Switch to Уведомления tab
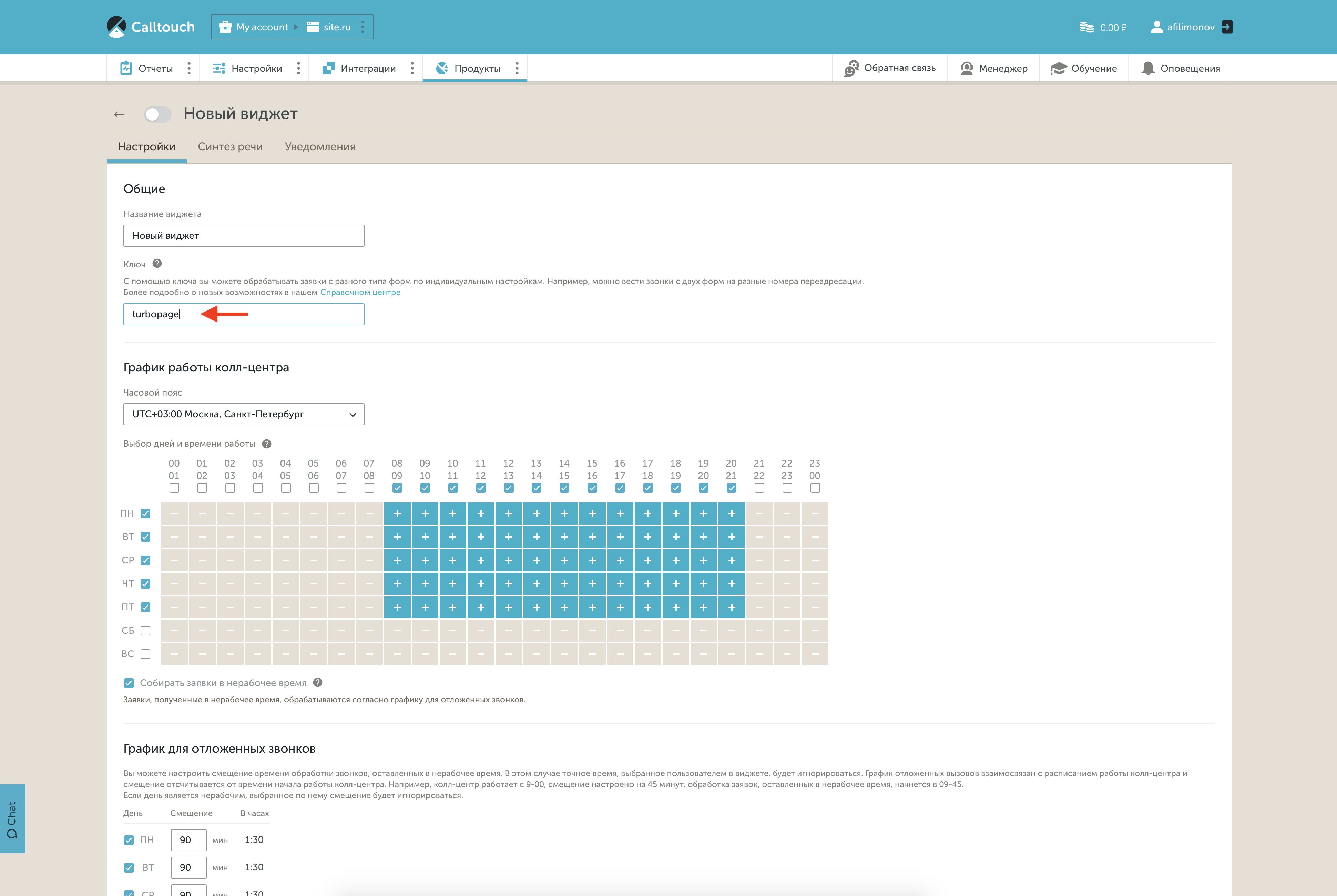The image size is (1337, 896). pos(320,147)
